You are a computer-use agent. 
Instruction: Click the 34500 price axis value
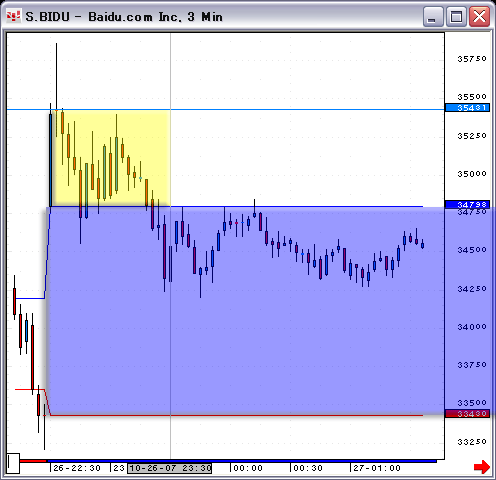click(472, 250)
